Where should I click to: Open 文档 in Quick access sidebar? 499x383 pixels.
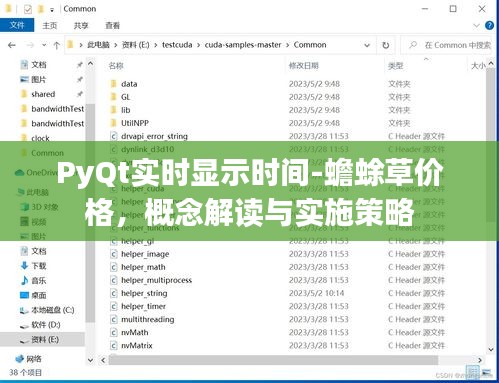pyautogui.click(x=39, y=65)
